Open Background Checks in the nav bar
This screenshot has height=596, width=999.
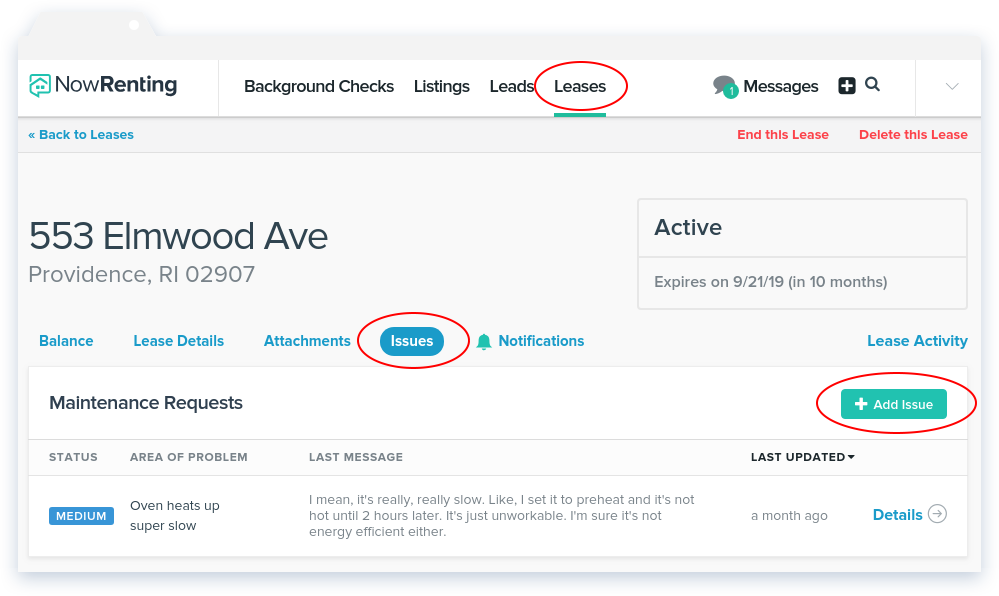(x=319, y=86)
